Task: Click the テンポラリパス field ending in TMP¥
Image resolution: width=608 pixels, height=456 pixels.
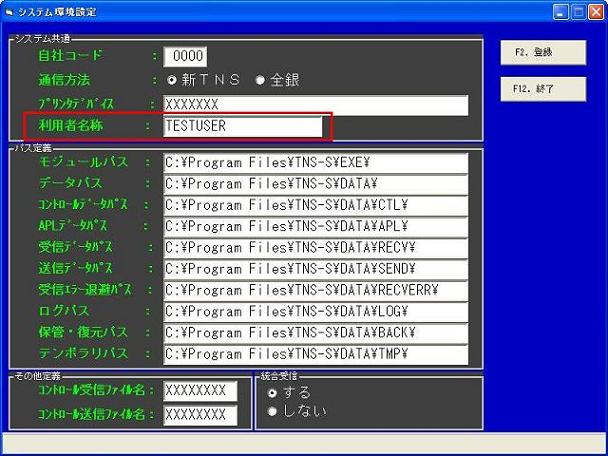Action: click(316, 354)
